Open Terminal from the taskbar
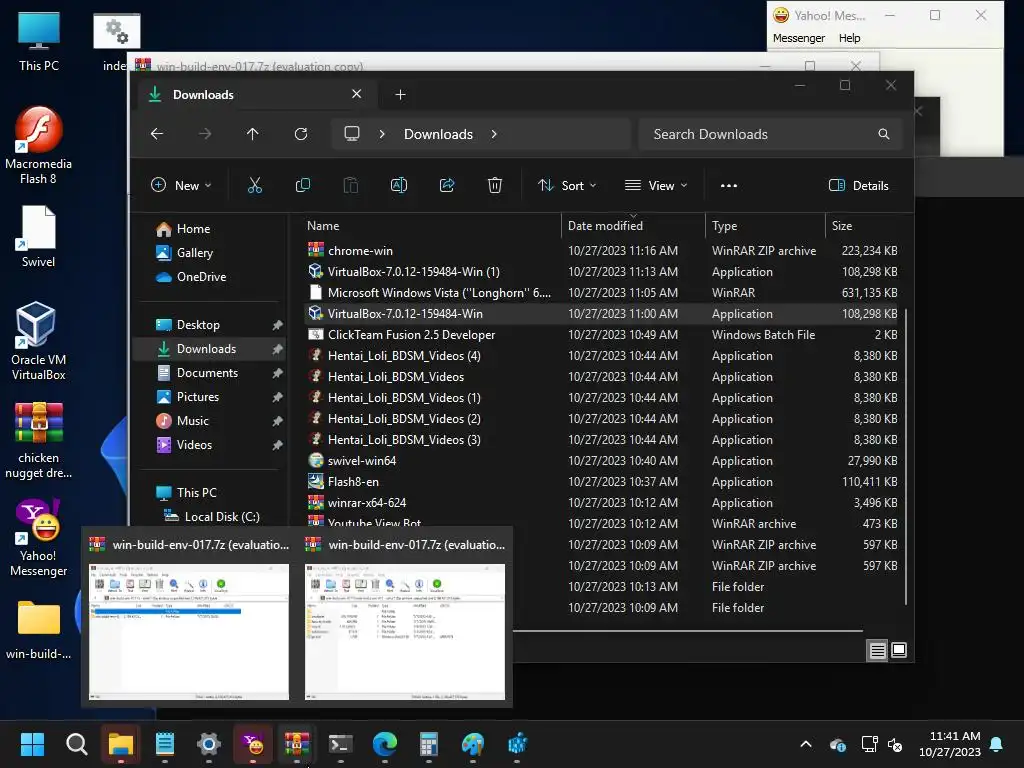Screen dimensions: 1024x768 340,744
